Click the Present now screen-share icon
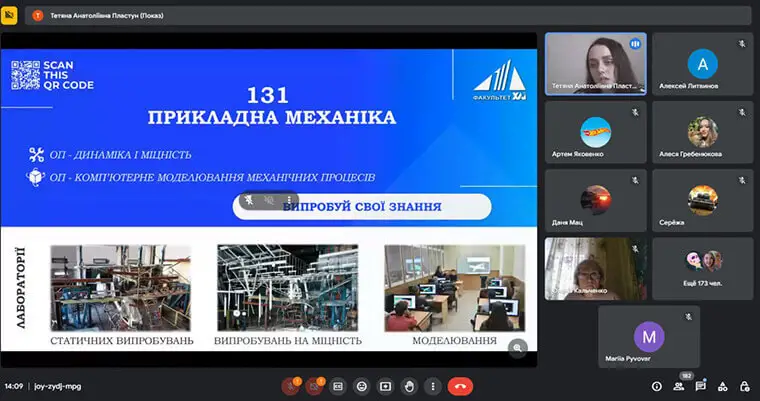 pyautogui.click(x=385, y=386)
